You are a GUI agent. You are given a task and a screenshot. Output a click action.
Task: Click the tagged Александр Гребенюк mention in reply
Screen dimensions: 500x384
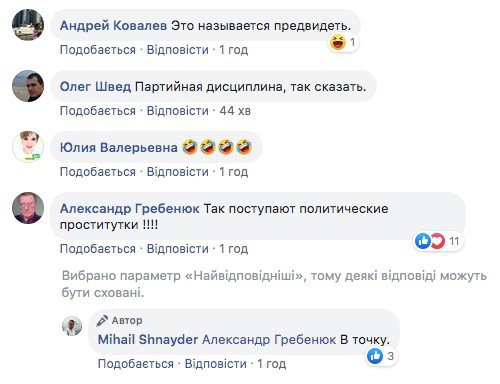[x=269, y=340]
